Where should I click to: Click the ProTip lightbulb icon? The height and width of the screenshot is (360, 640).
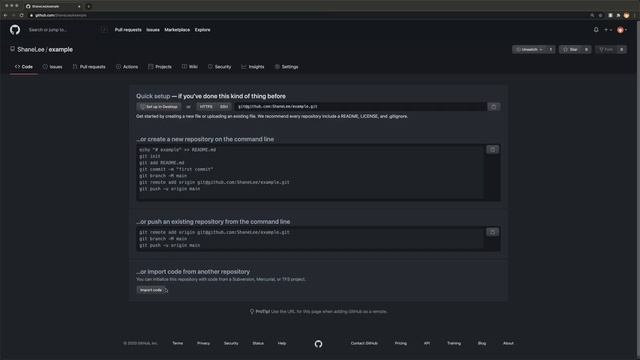tap(252, 311)
